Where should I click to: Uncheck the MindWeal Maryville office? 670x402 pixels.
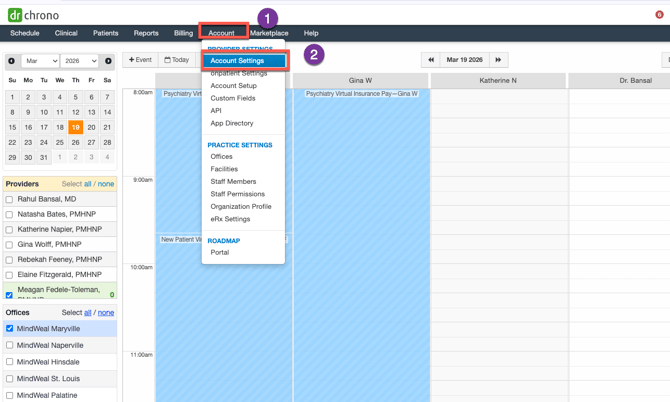[10, 329]
